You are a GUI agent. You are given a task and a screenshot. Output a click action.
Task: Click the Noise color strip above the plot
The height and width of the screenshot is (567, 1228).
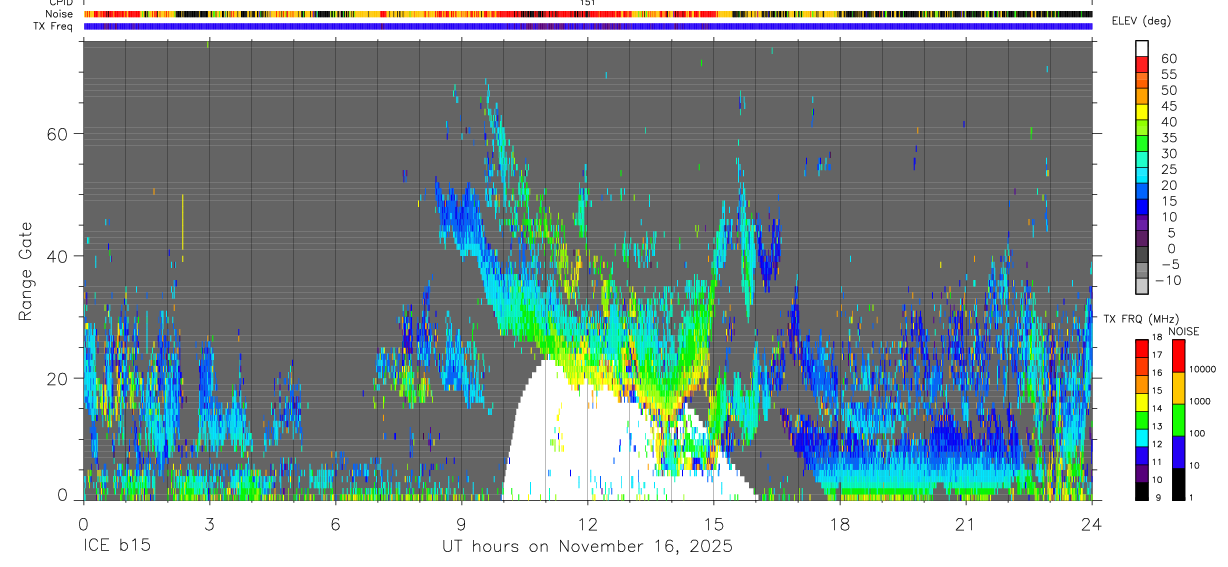pos(588,14)
